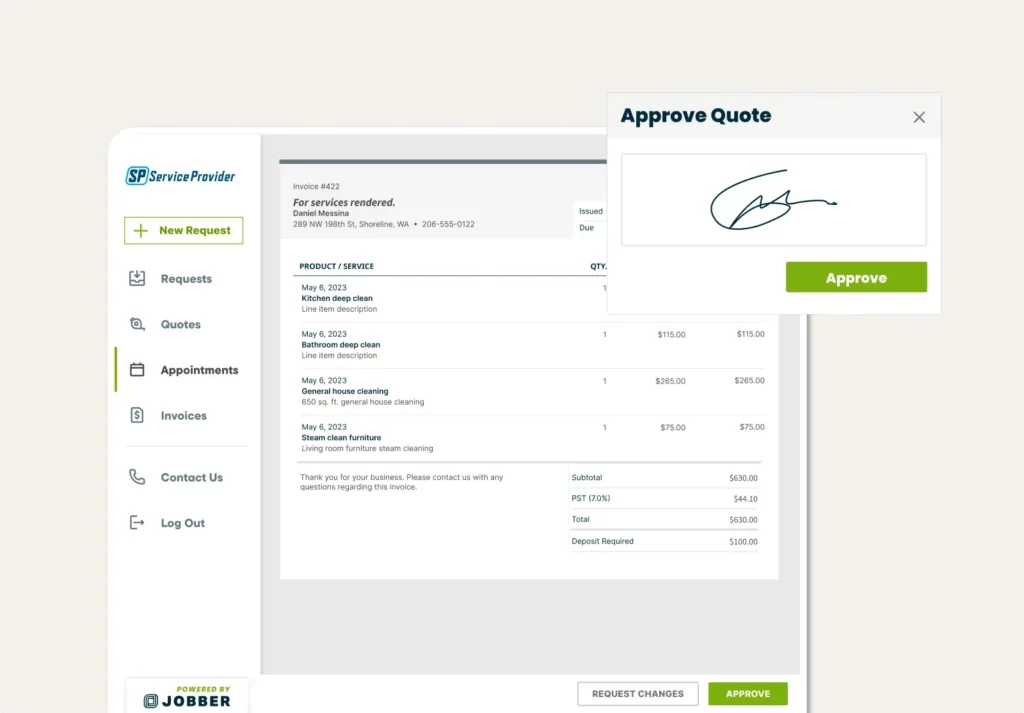Click the Quotes magnifier icon
The height and width of the screenshot is (713, 1024).
137,324
